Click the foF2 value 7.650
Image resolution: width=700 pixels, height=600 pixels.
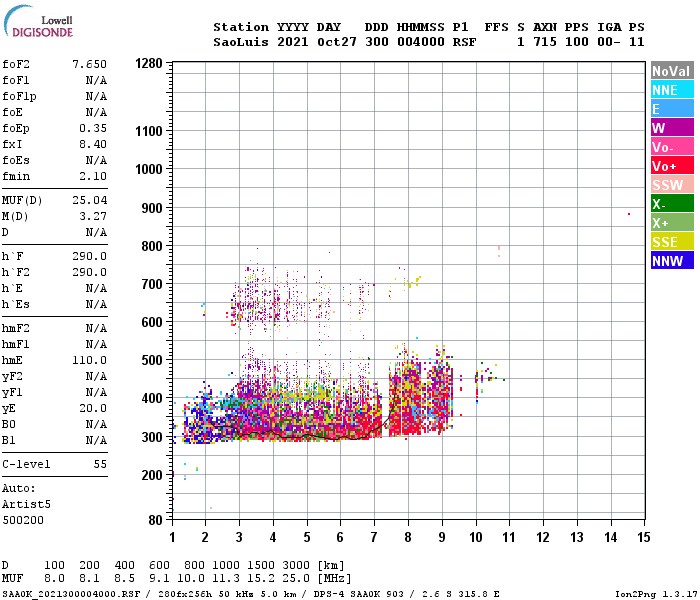(x=90, y=64)
